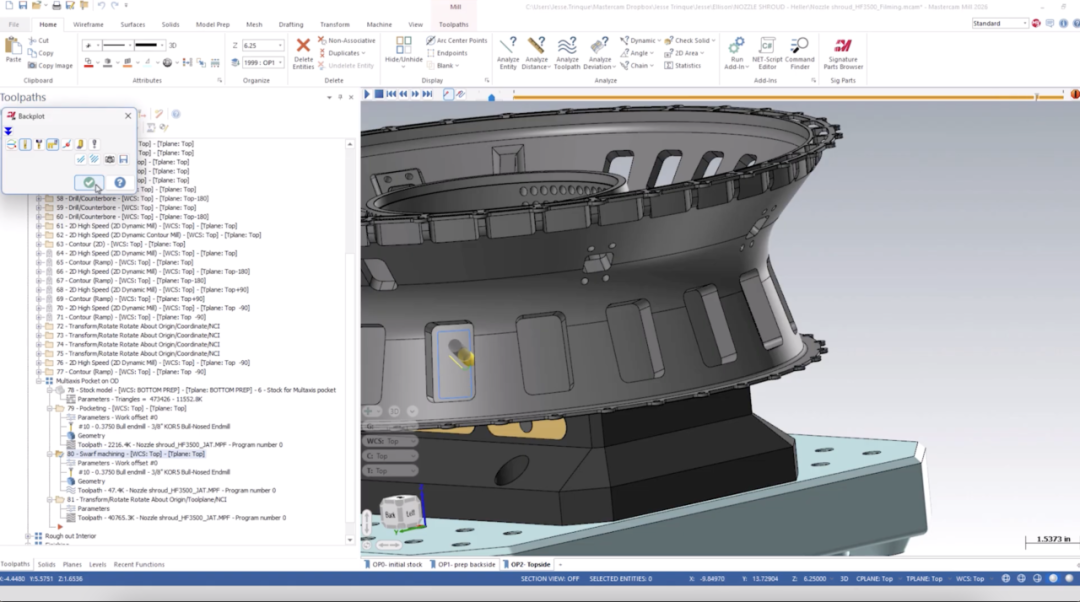This screenshot has height=602, width=1080.
Task: Click the Copy Image command
Action: click(50, 65)
